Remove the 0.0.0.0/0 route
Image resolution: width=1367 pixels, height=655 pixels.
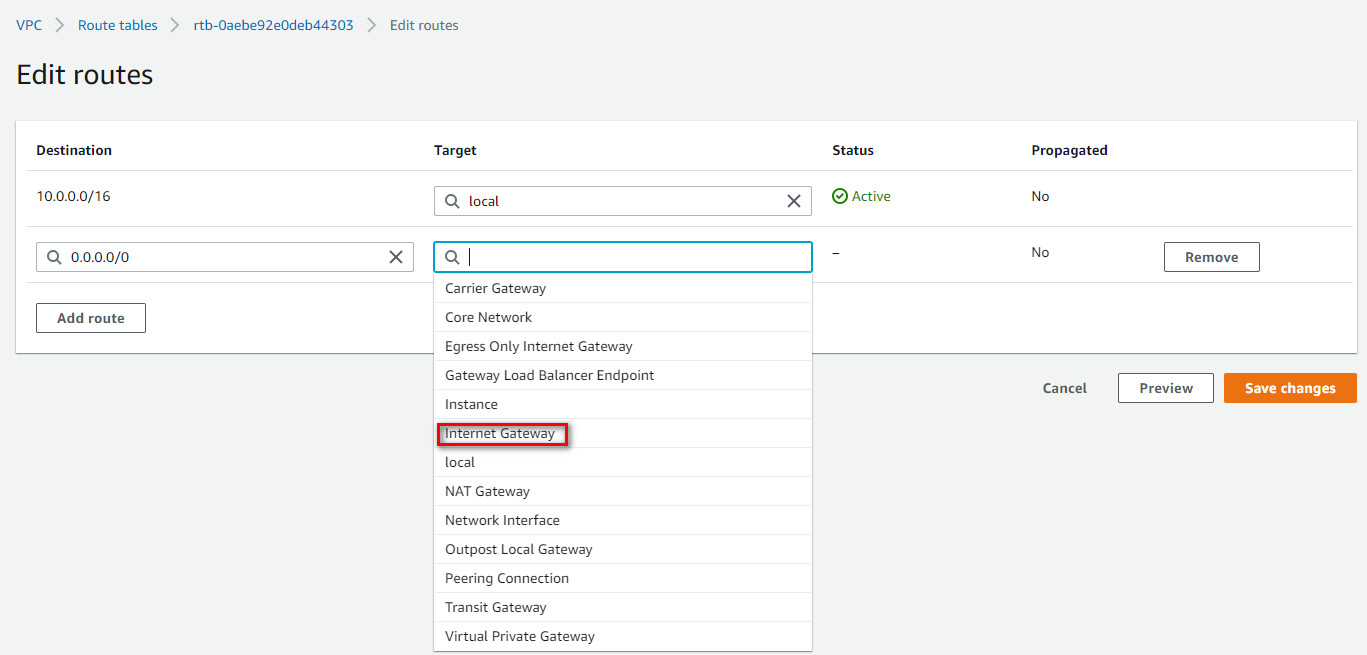coord(1211,256)
